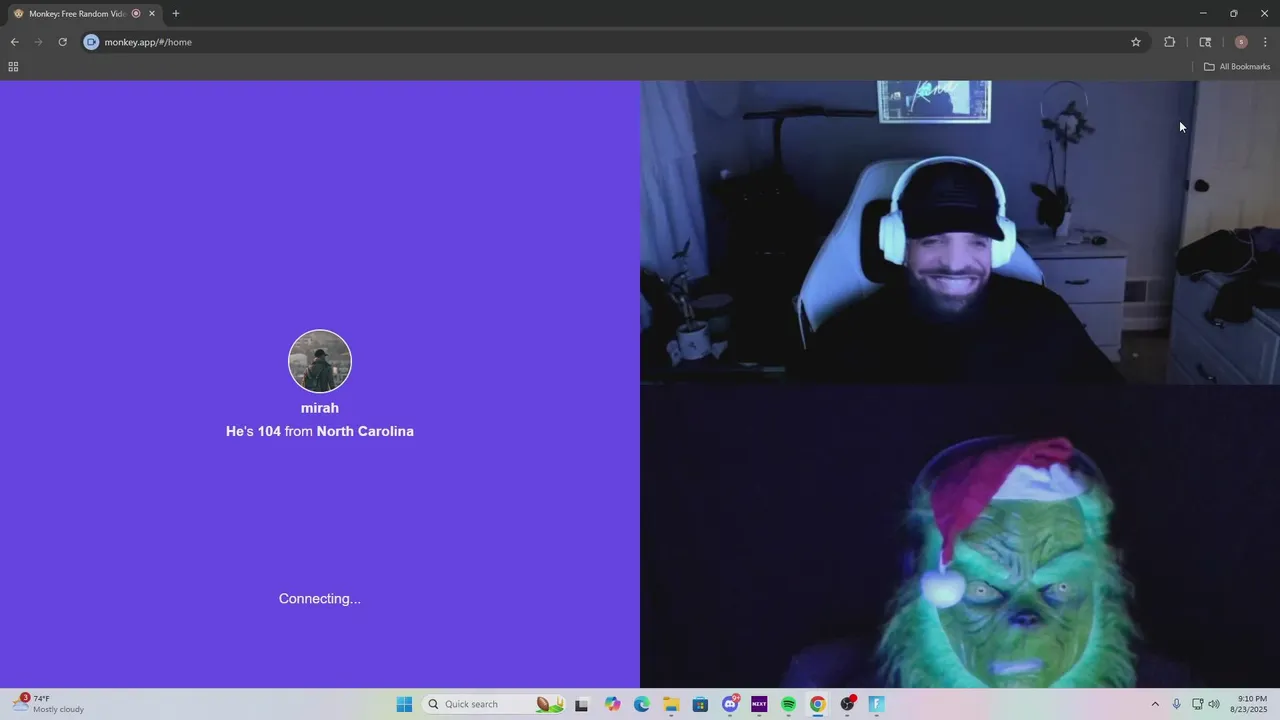Open Spotify from the taskbar
Screen dimensions: 1280x720
789,704
